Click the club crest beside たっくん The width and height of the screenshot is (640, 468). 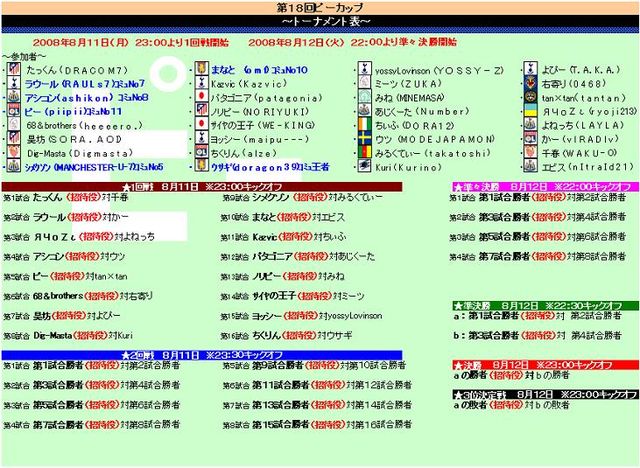tap(13, 70)
